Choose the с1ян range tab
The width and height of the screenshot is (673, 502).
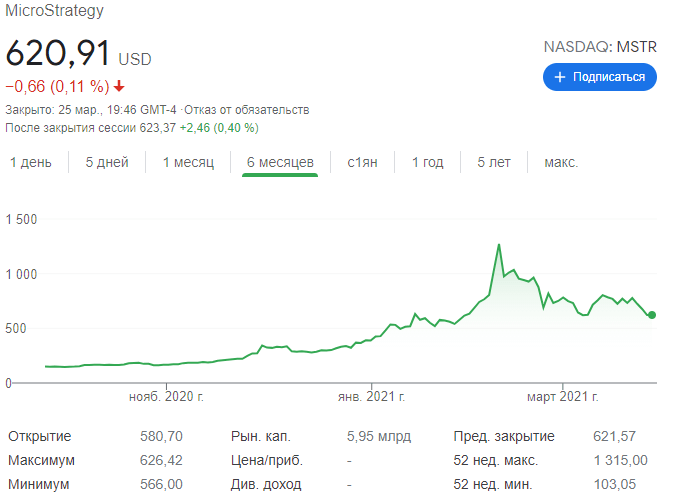[362, 163]
